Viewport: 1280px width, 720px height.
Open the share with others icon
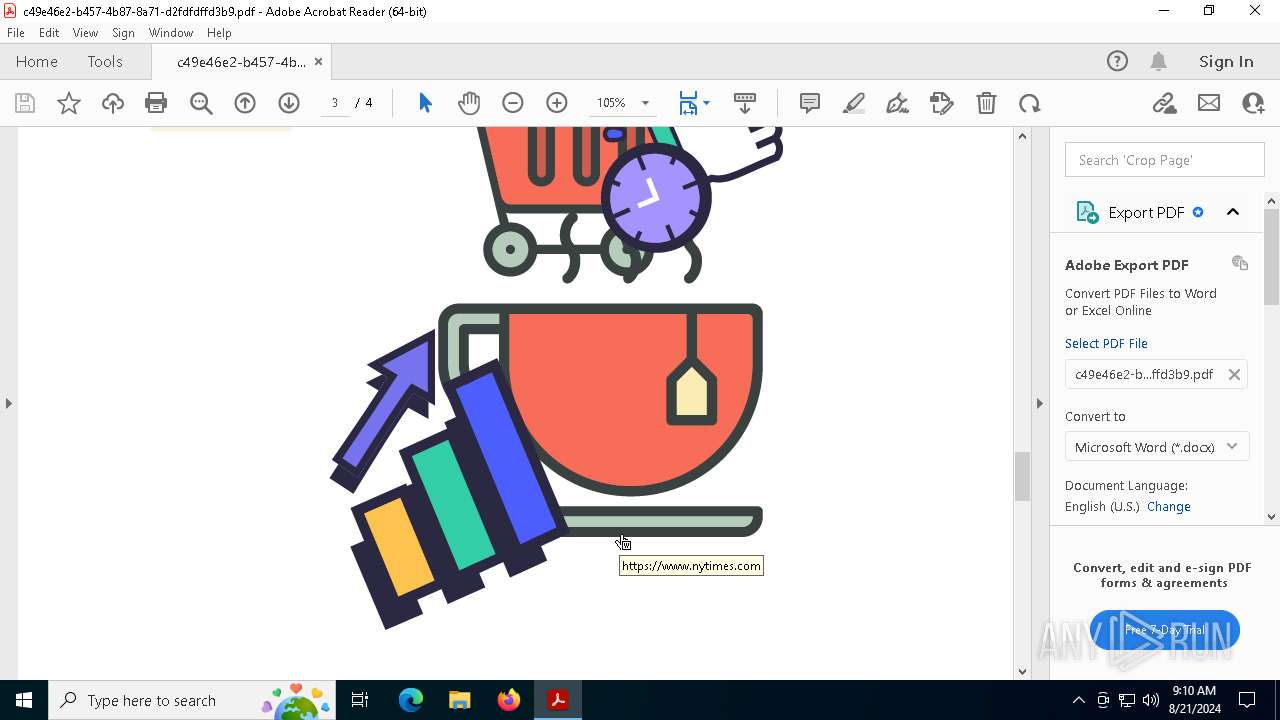1253,103
